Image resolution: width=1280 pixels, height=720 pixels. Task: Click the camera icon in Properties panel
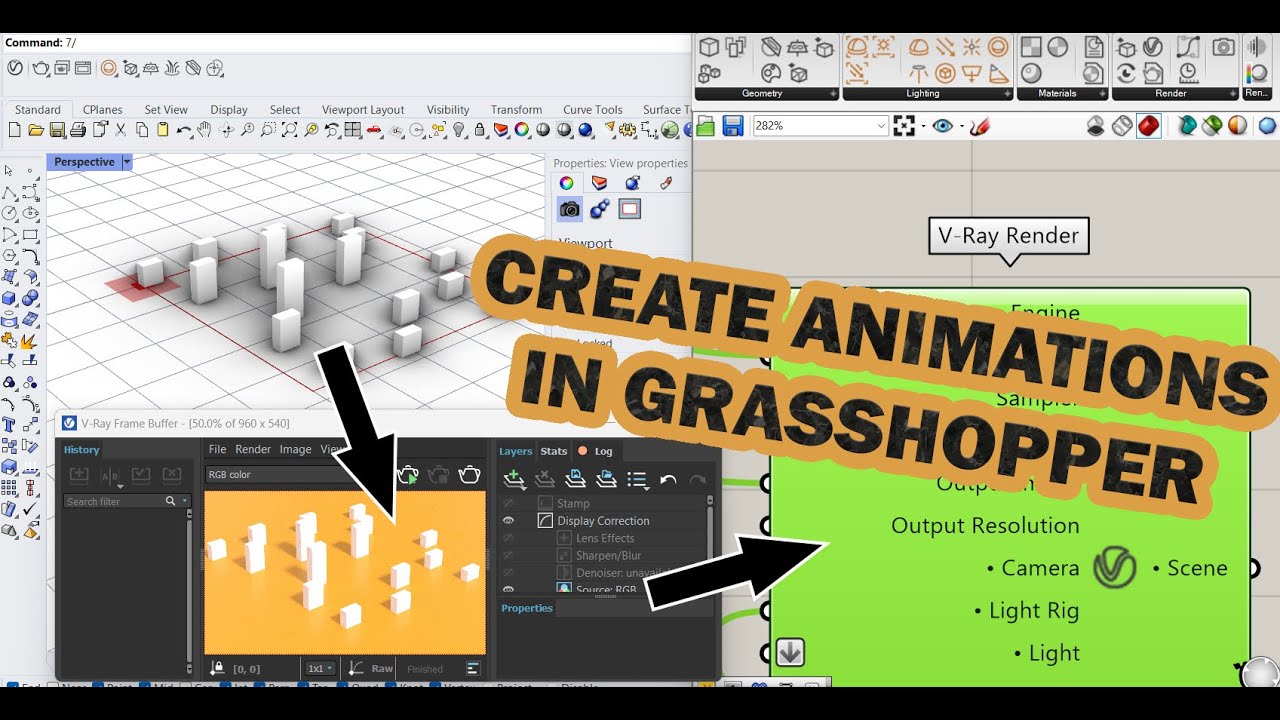coord(569,208)
